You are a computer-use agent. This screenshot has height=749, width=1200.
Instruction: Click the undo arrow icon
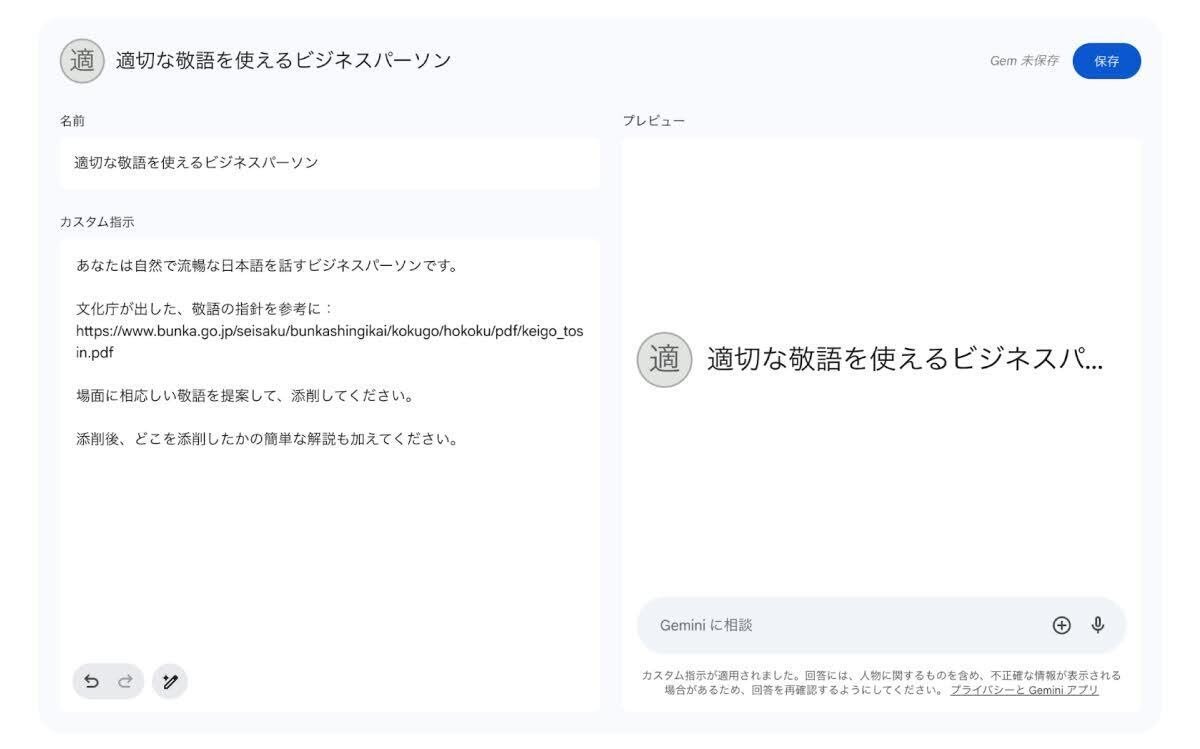tap(91, 682)
